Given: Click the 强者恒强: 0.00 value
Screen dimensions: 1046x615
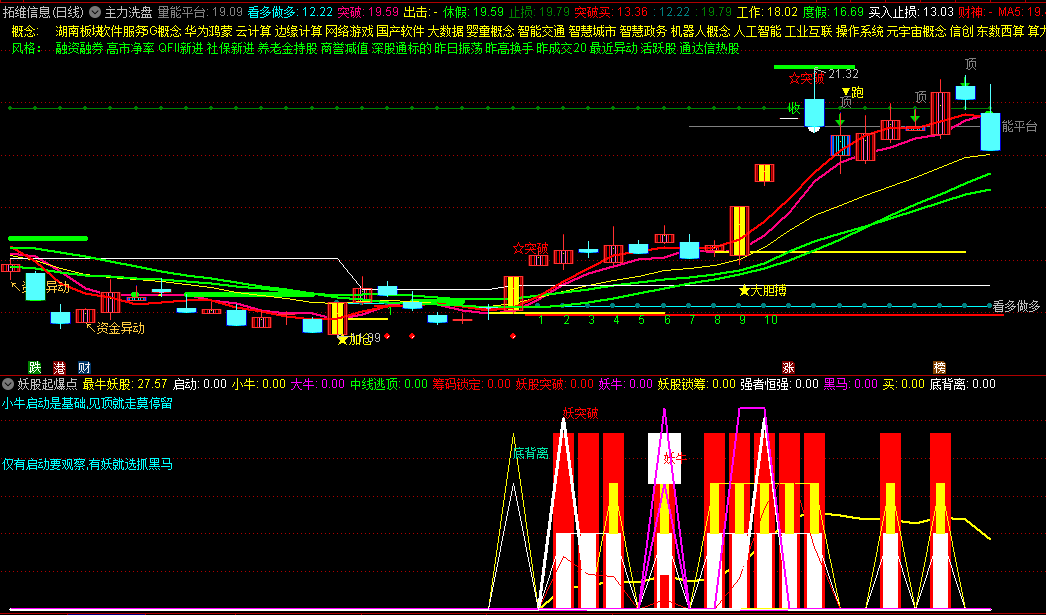Looking at the screenshot, I should pos(779,384).
